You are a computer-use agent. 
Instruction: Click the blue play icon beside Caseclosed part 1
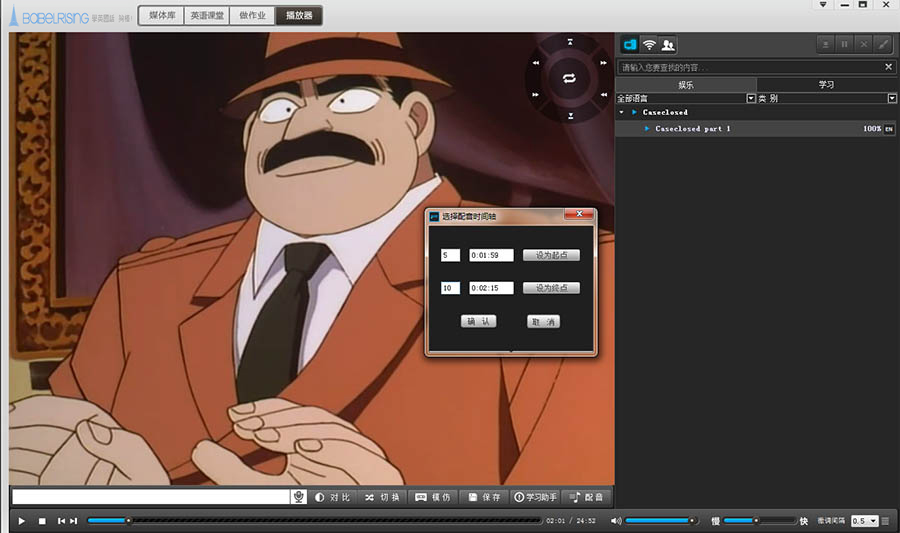(x=647, y=129)
